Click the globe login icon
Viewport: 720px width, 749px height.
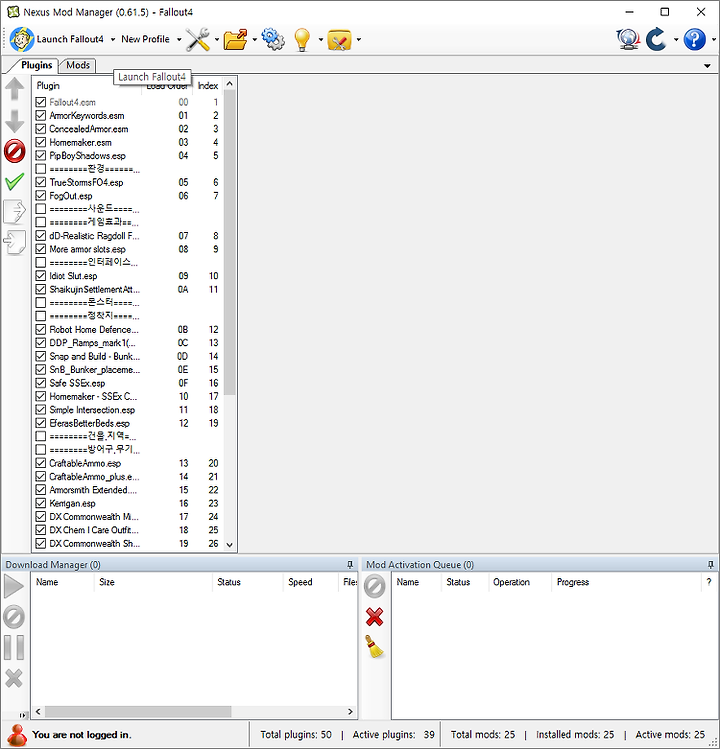tap(628, 39)
